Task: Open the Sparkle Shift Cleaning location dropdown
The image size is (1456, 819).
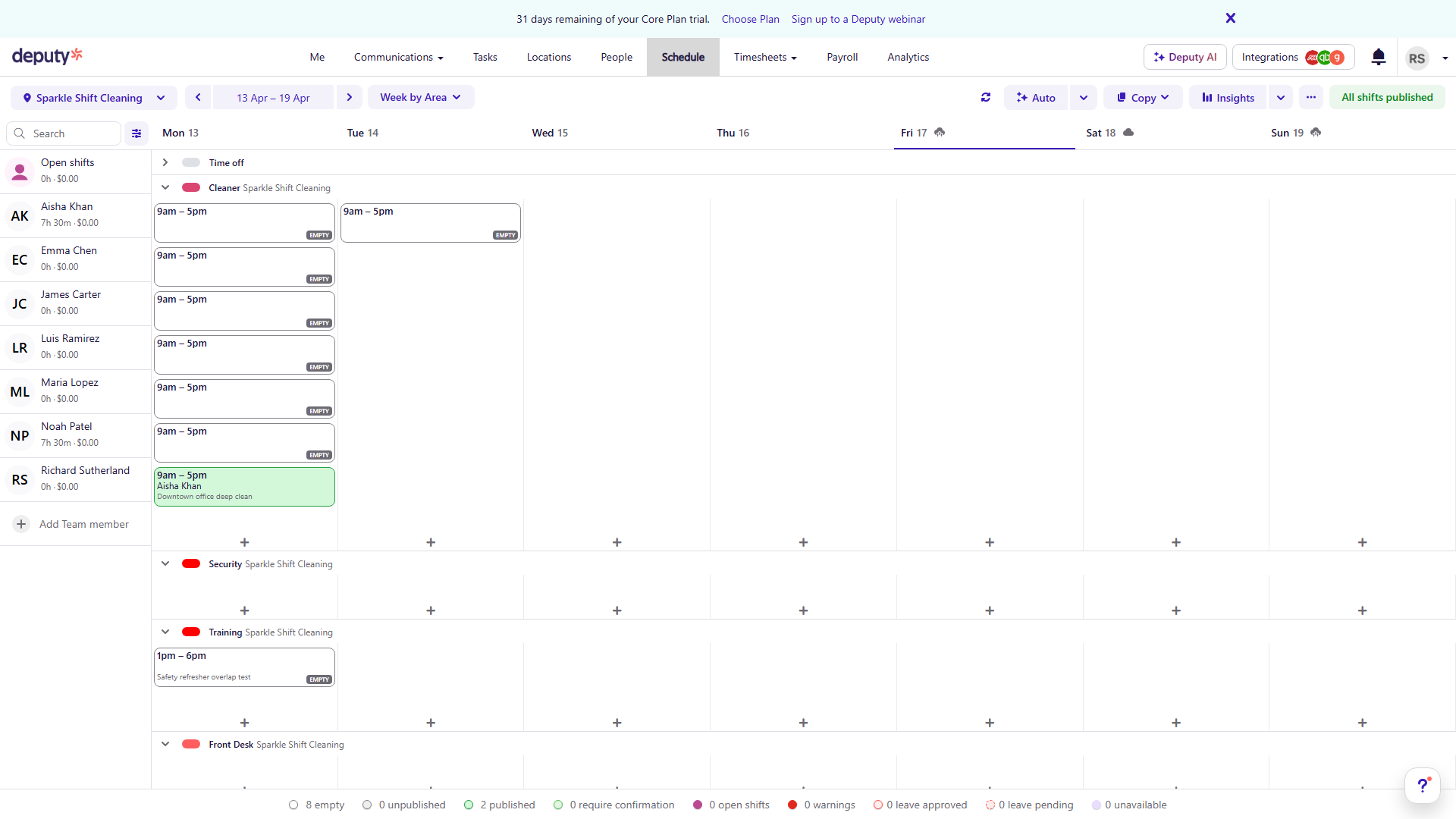Action: (x=94, y=97)
